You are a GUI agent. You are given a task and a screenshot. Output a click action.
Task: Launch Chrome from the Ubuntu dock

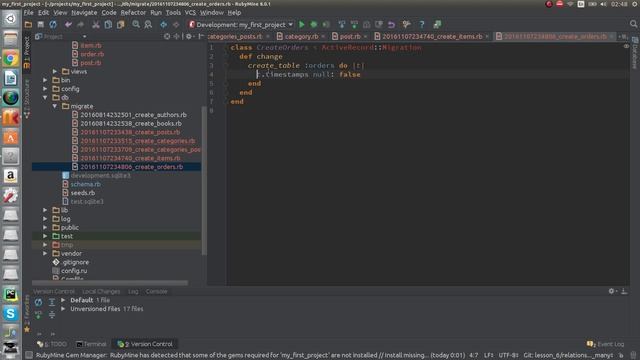(11, 58)
